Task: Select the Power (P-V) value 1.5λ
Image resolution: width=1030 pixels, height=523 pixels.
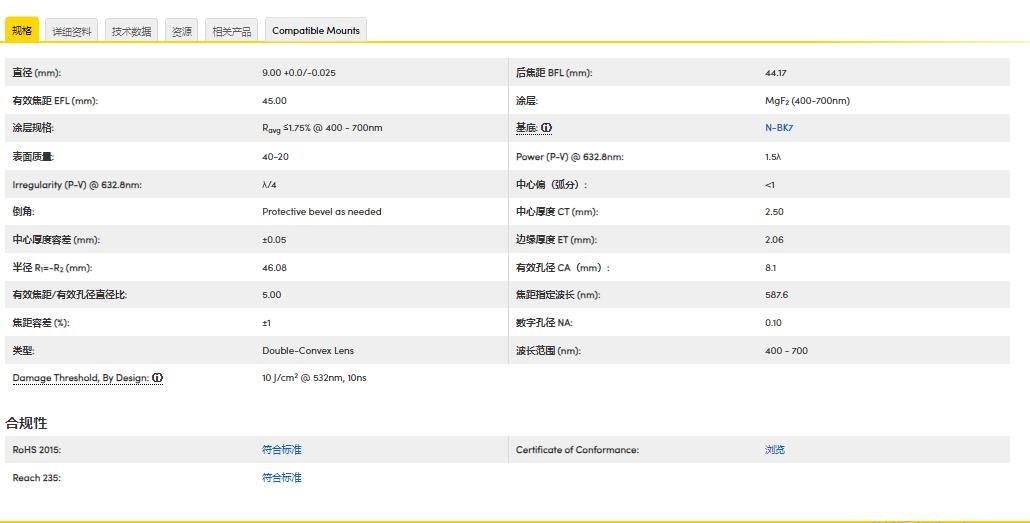Action: (773, 156)
